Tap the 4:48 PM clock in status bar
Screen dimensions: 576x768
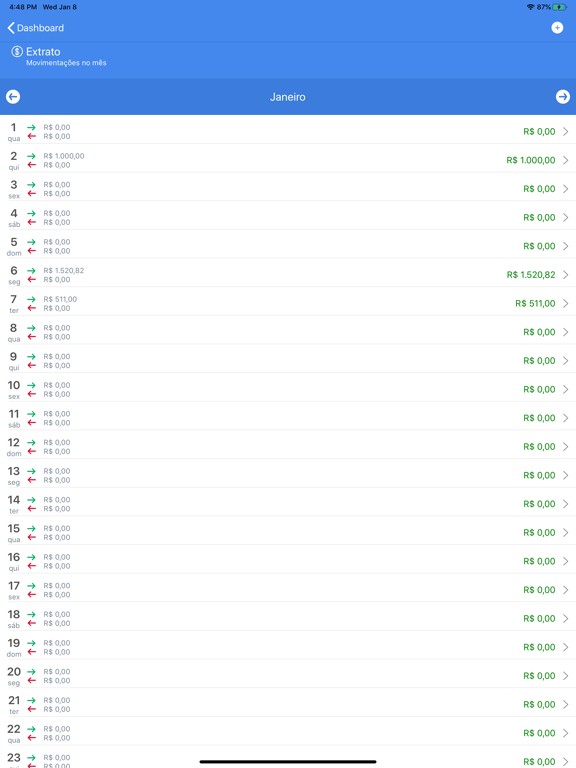click(x=23, y=7)
